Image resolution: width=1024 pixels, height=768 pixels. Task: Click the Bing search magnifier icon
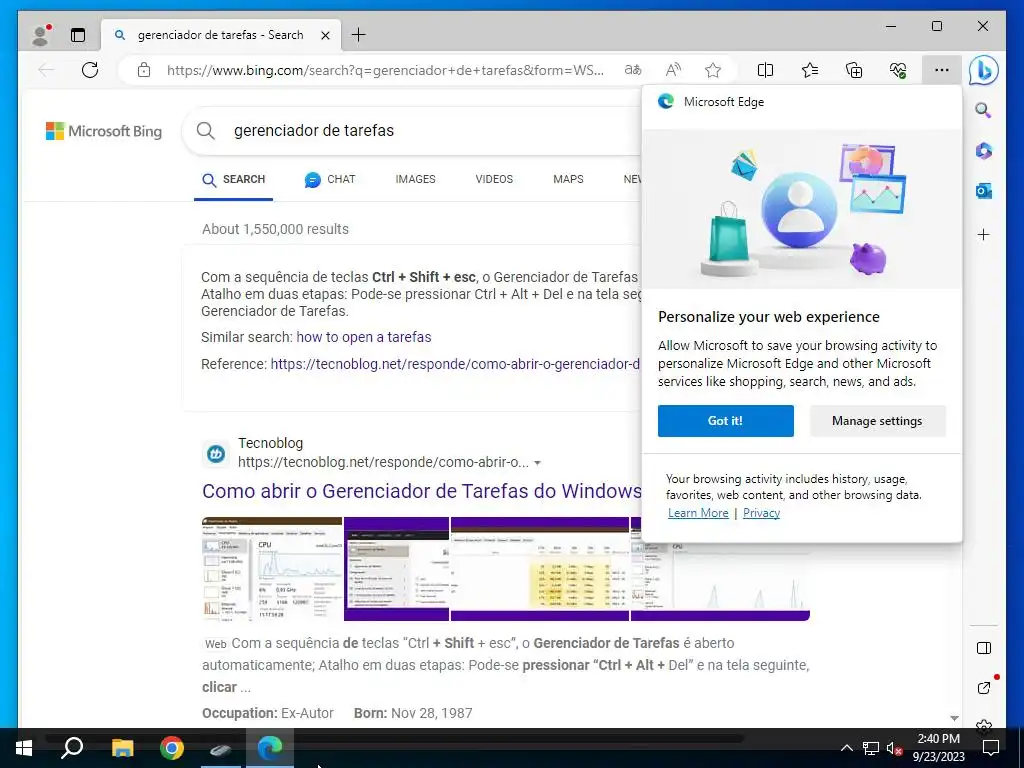pos(206,131)
